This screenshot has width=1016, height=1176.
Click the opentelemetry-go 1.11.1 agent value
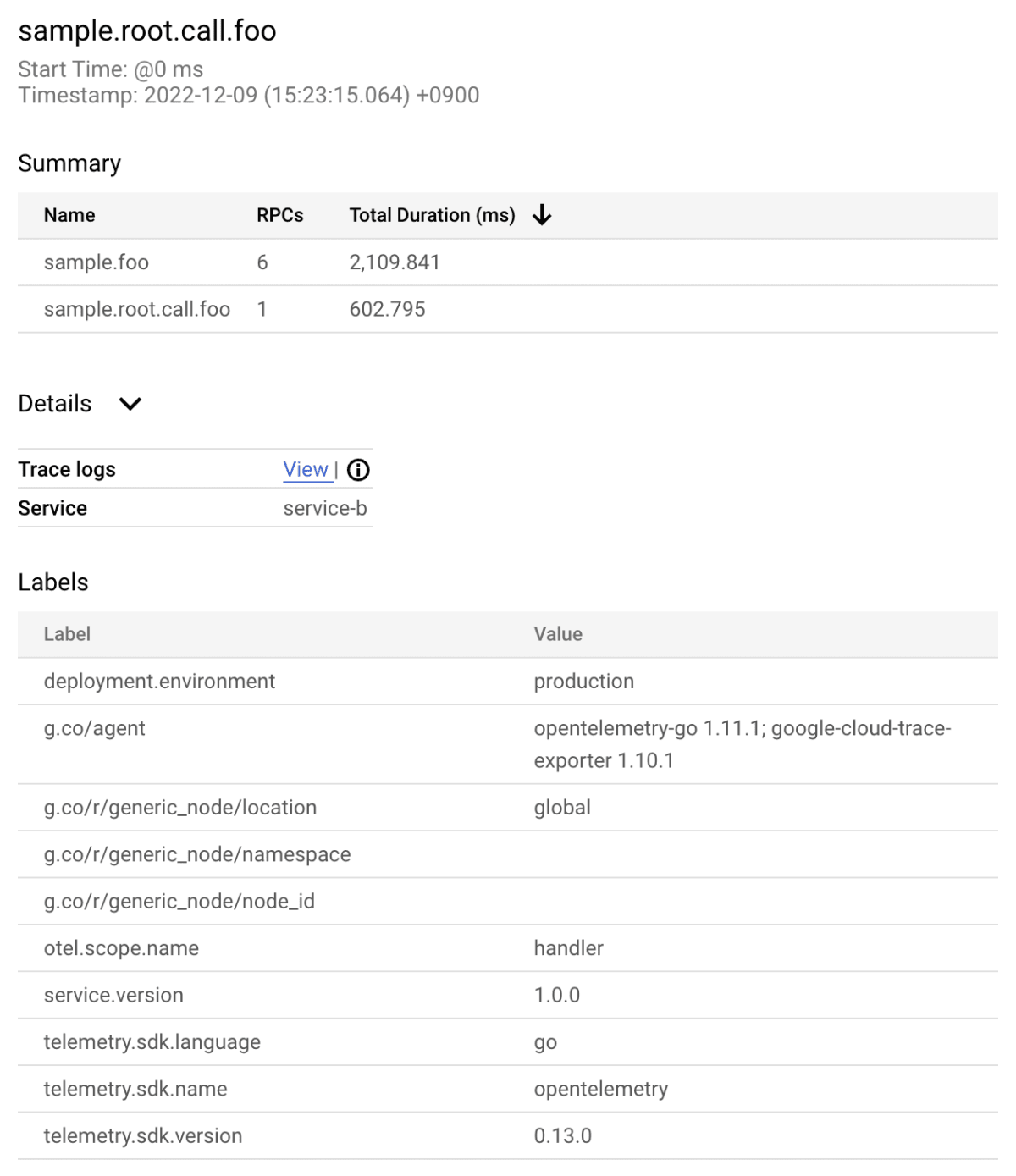(743, 744)
